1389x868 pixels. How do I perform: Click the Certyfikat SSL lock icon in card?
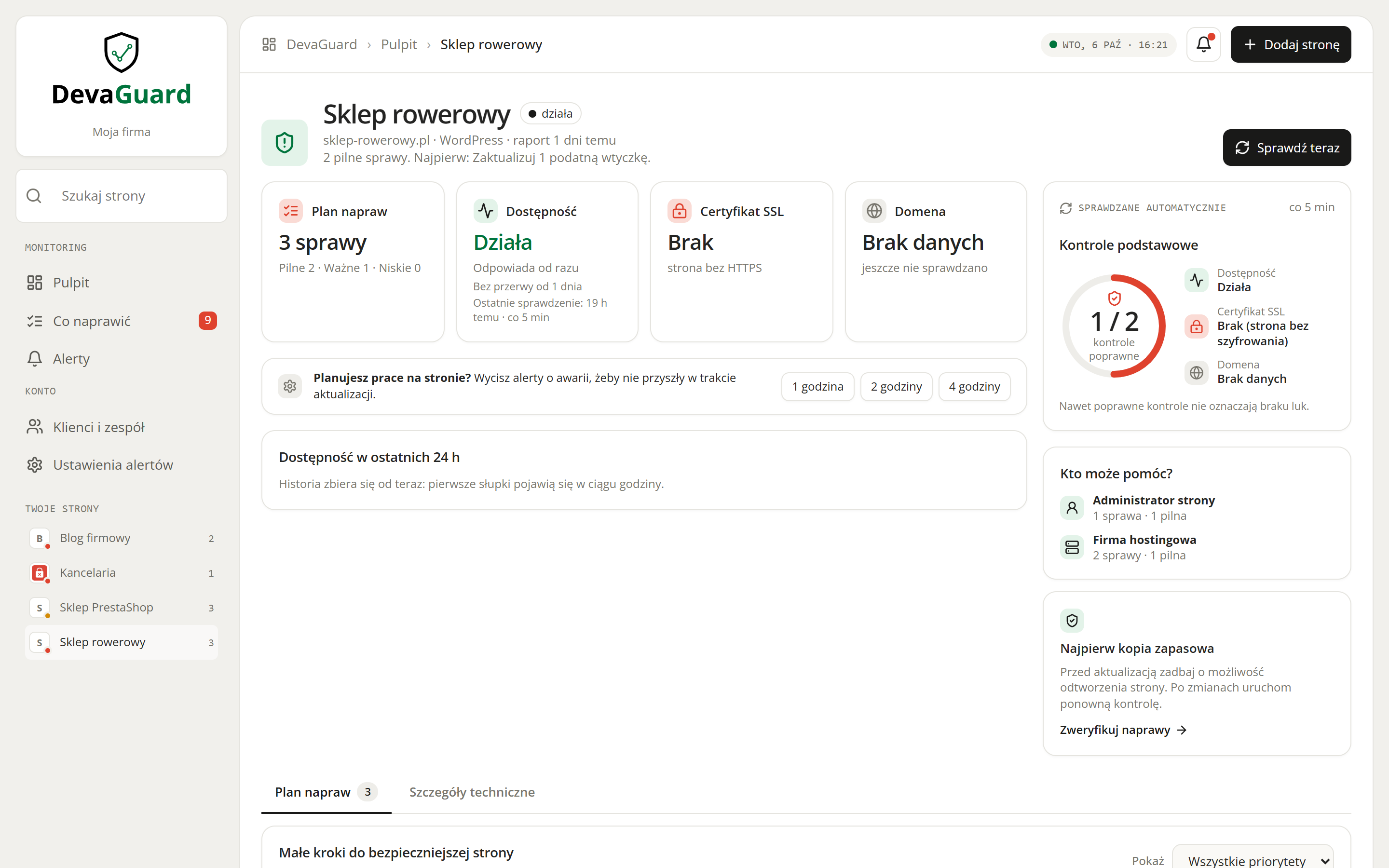pos(680,211)
